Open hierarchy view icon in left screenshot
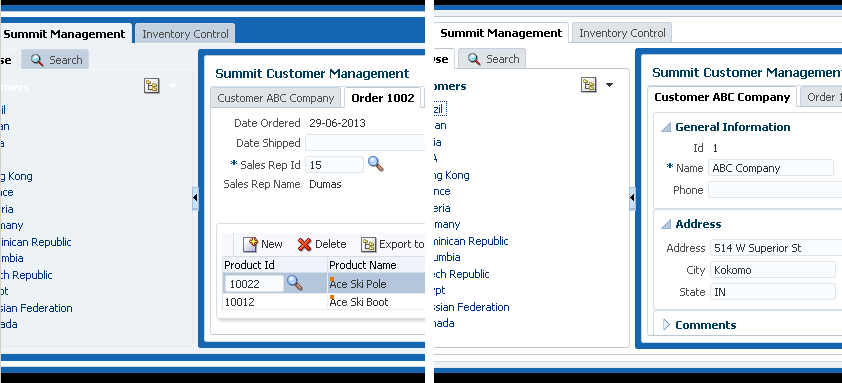The width and height of the screenshot is (842, 383). click(x=152, y=85)
